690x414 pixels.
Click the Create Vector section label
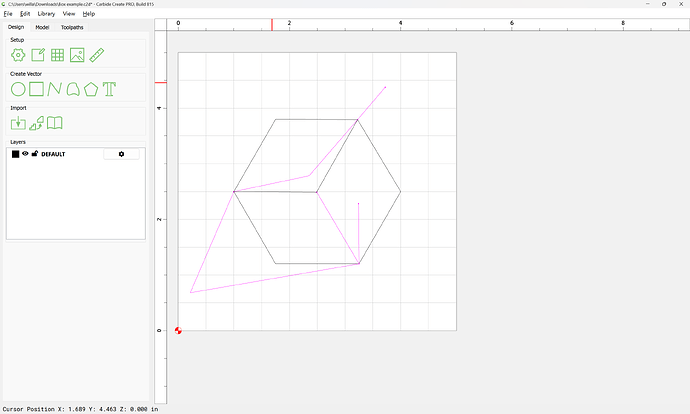[26, 74]
